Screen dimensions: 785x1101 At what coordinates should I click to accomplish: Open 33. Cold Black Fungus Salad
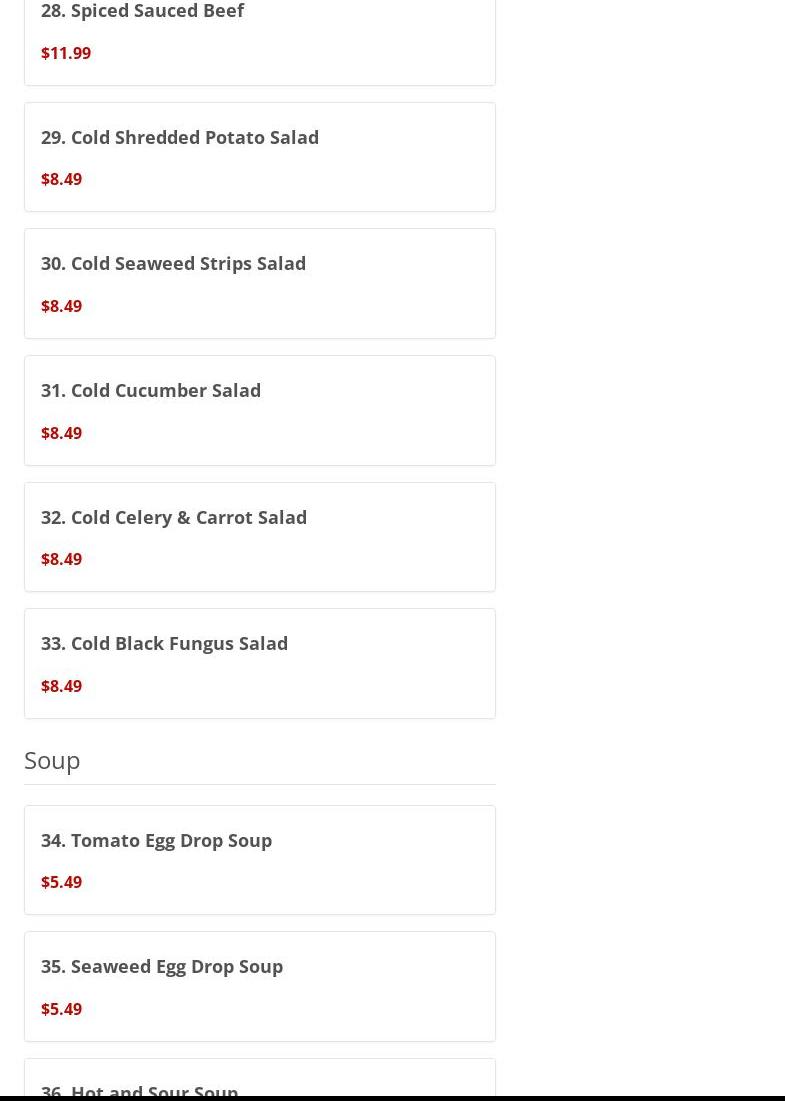tap(164, 643)
